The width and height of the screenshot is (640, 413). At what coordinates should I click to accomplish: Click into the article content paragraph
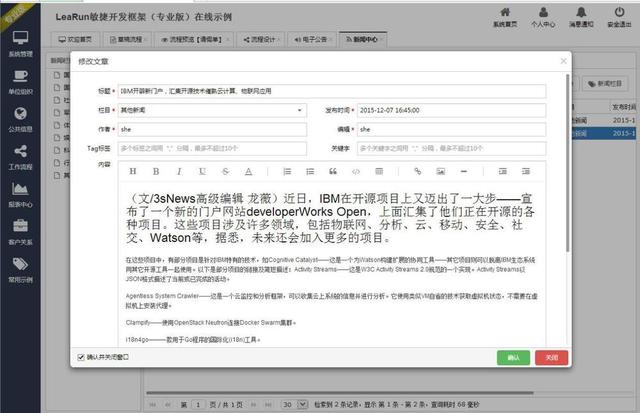click(x=331, y=218)
